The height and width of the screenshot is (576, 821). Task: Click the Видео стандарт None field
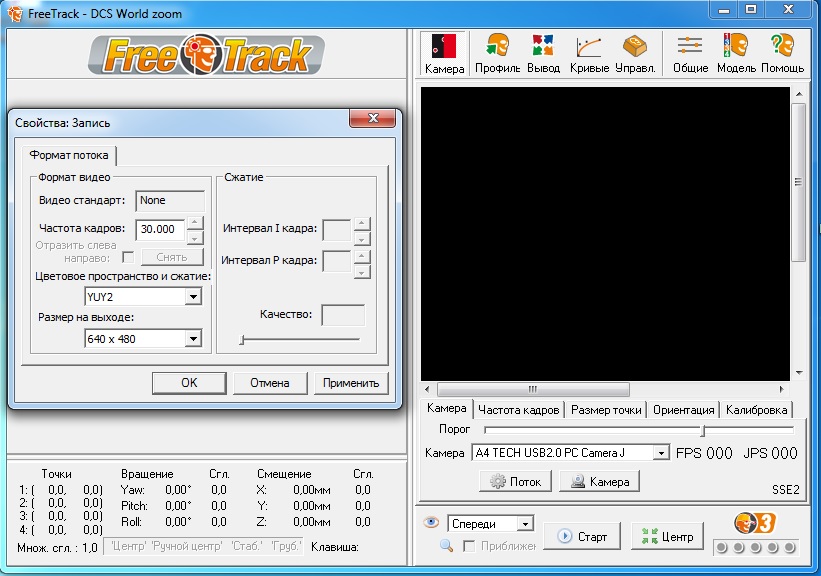[x=170, y=201]
